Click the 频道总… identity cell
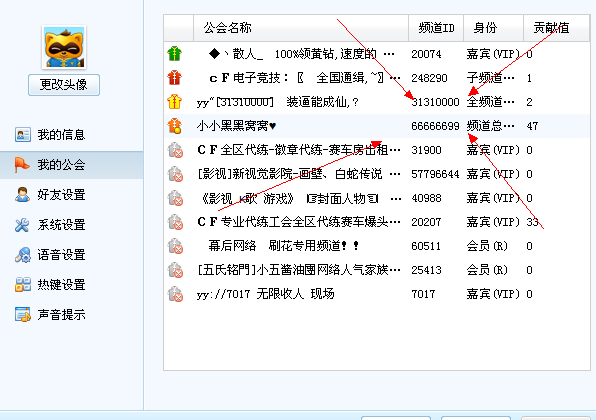The width and height of the screenshot is (596, 420). pos(490,126)
